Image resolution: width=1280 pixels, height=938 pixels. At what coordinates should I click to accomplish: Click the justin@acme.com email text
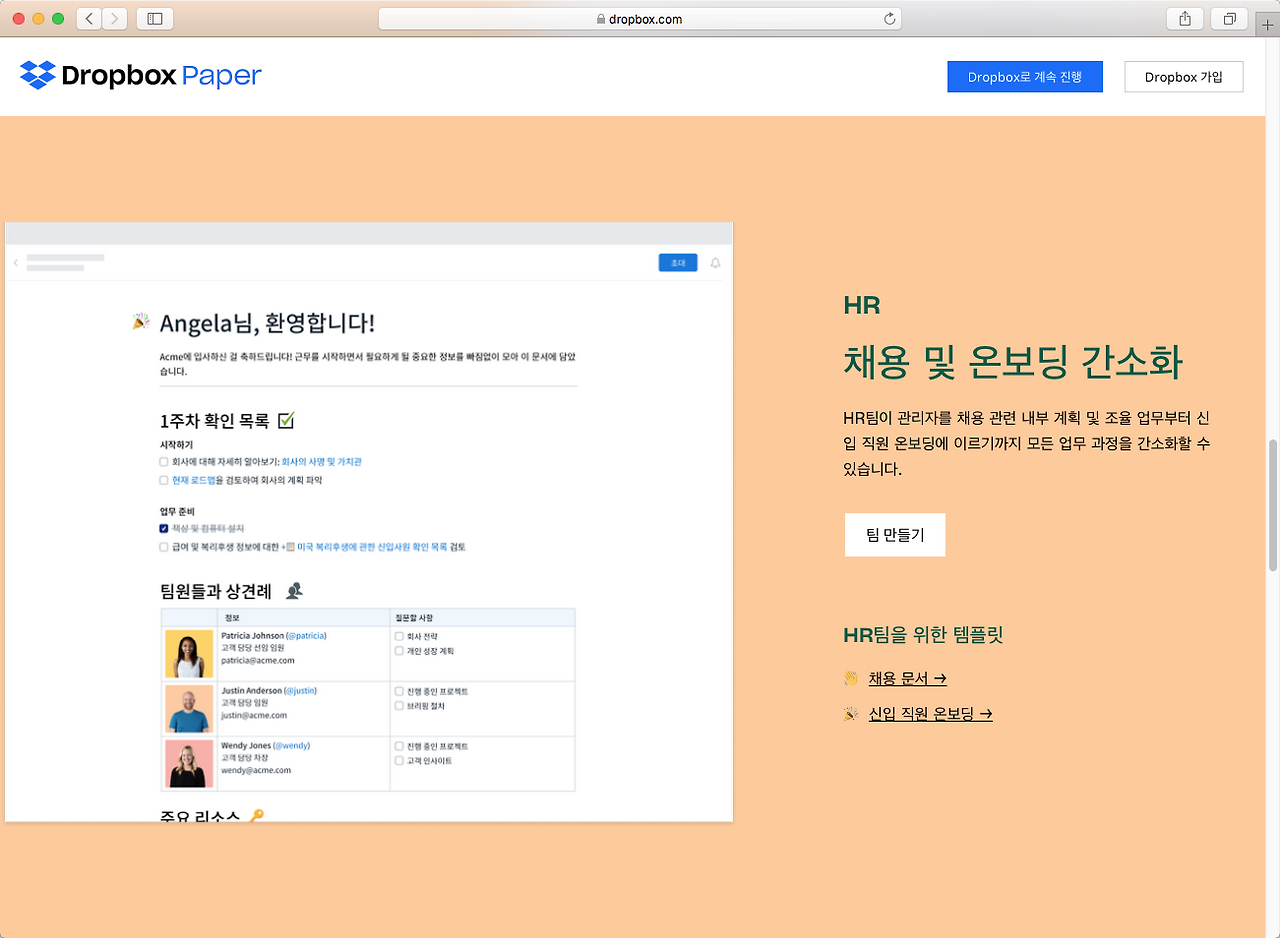(254, 716)
